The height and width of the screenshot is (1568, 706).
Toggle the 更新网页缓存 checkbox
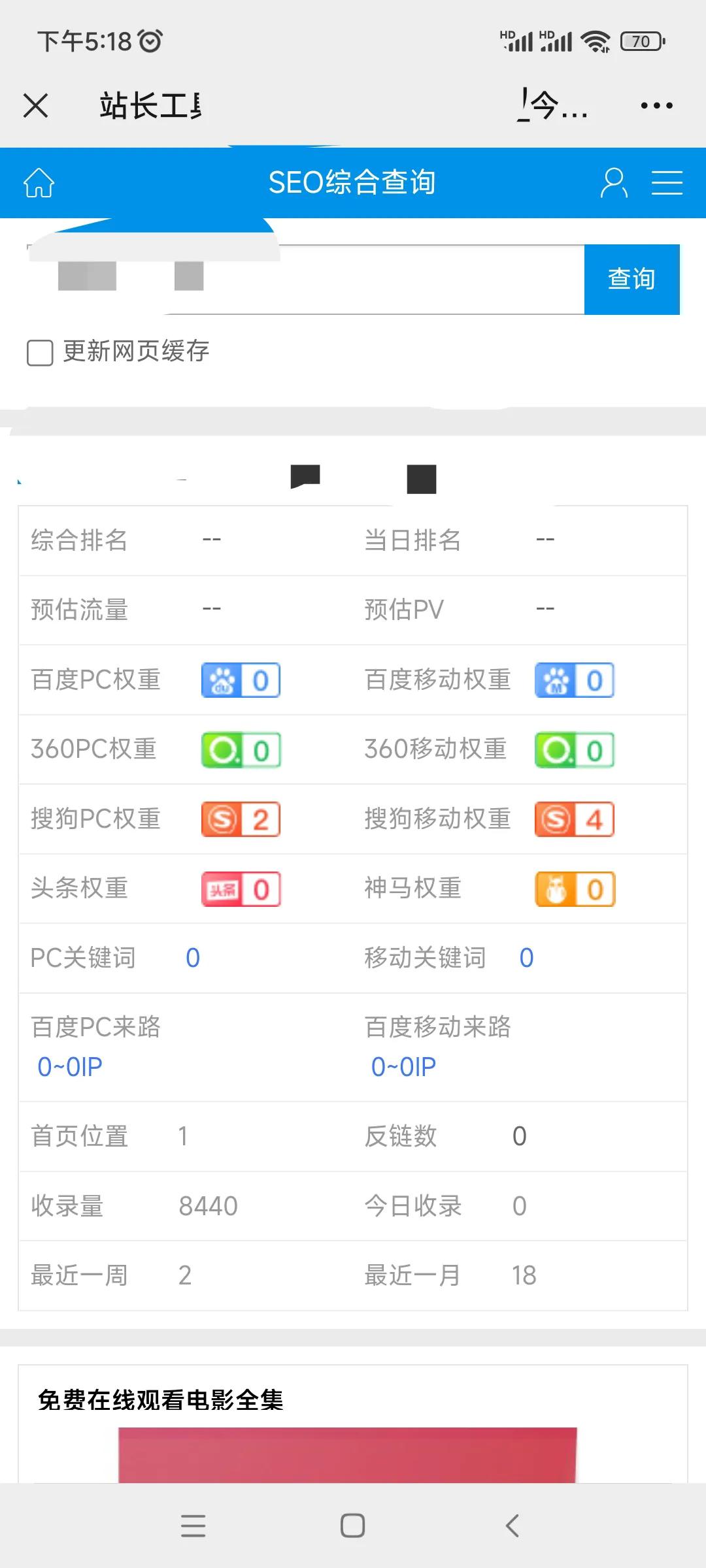pyautogui.click(x=40, y=353)
